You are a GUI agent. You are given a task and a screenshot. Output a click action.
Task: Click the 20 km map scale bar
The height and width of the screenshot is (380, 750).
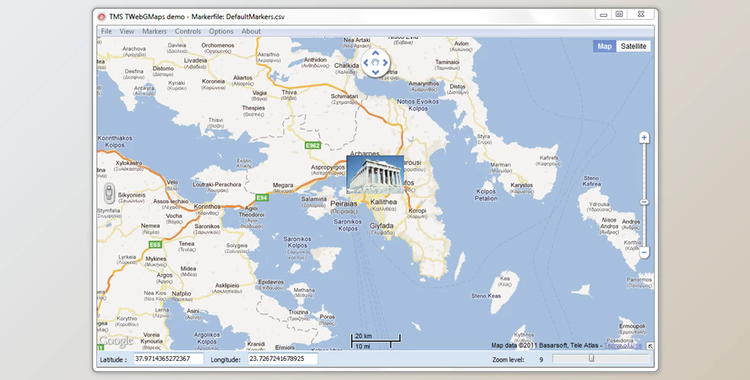pyautogui.click(x=376, y=341)
